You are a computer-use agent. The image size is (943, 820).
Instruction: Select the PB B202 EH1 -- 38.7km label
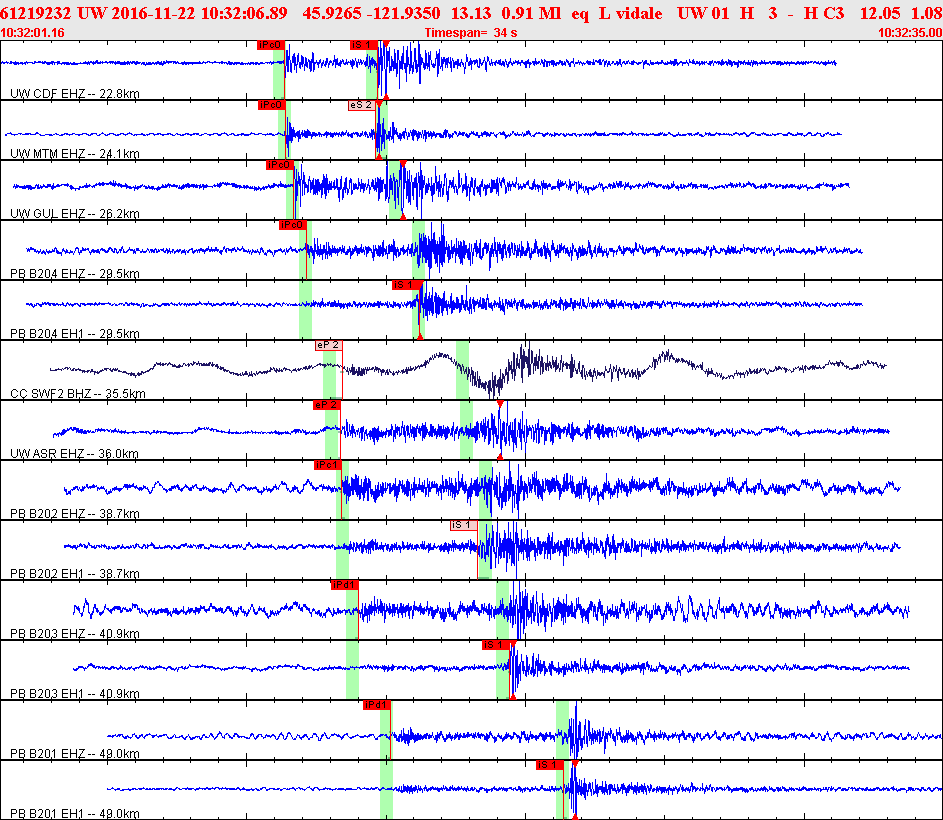[x=75, y=573]
